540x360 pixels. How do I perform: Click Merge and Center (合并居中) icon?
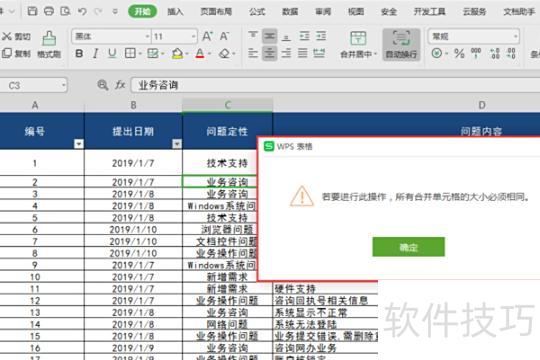[x=358, y=39]
